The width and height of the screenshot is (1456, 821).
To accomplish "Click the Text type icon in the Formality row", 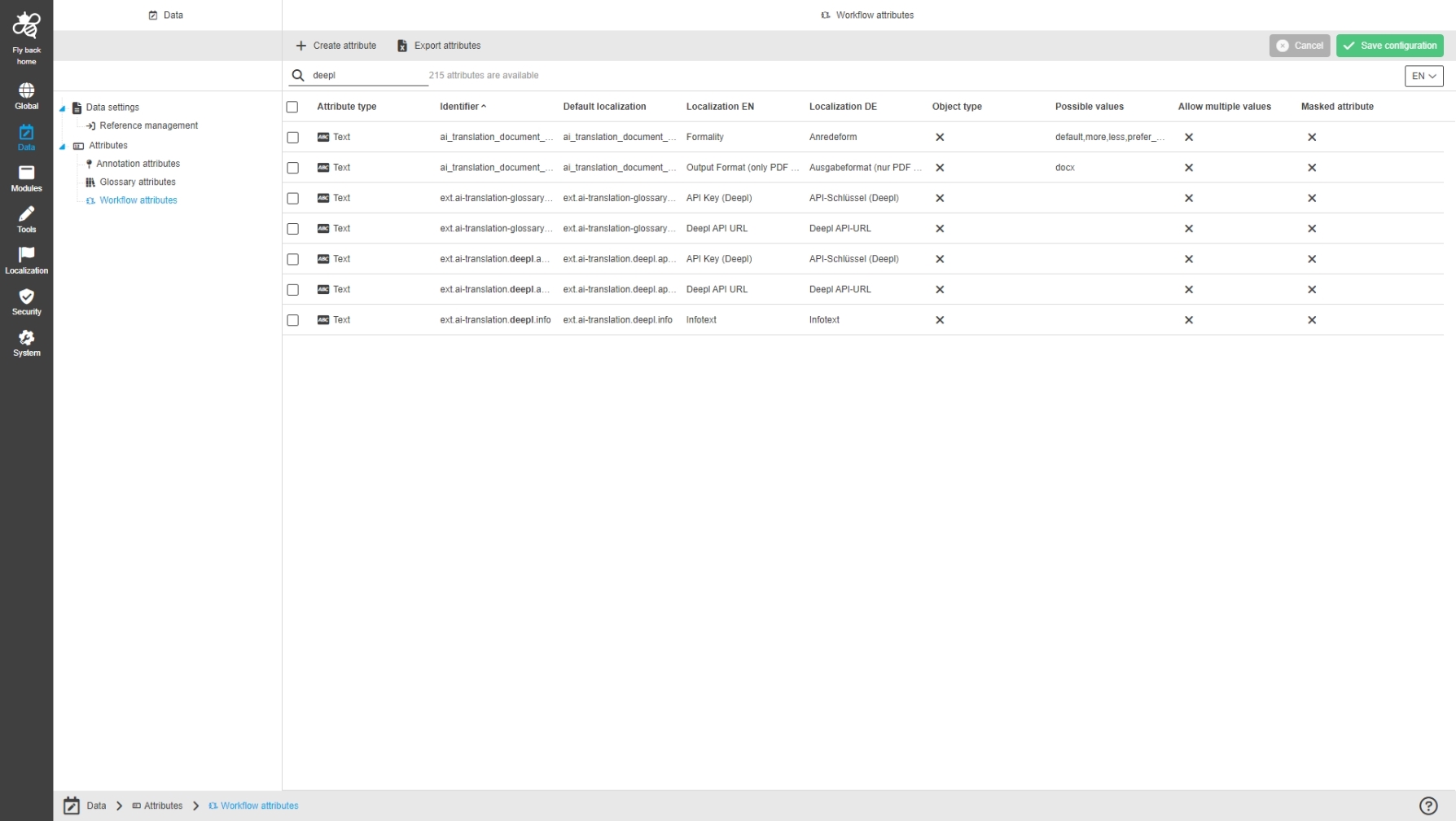I will coord(323,137).
